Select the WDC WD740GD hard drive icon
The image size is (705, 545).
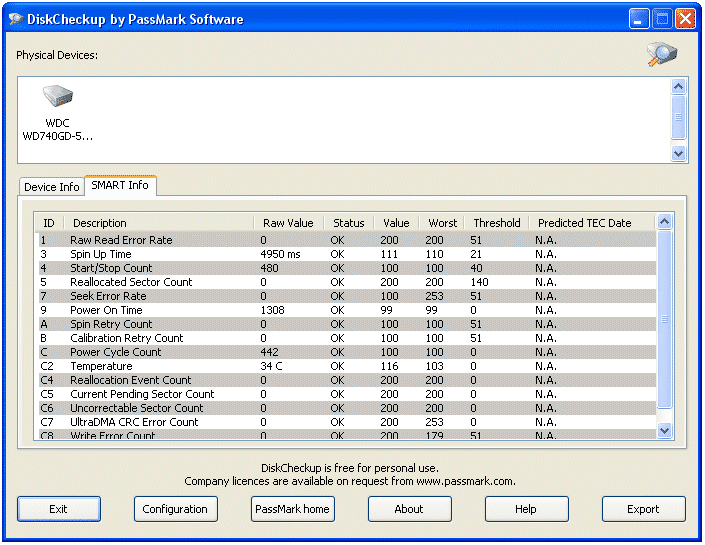[58, 96]
